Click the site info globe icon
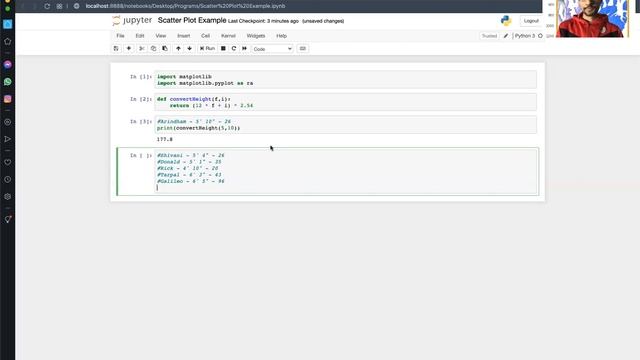Image resolution: width=640 pixels, height=360 pixels. (77, 6)
